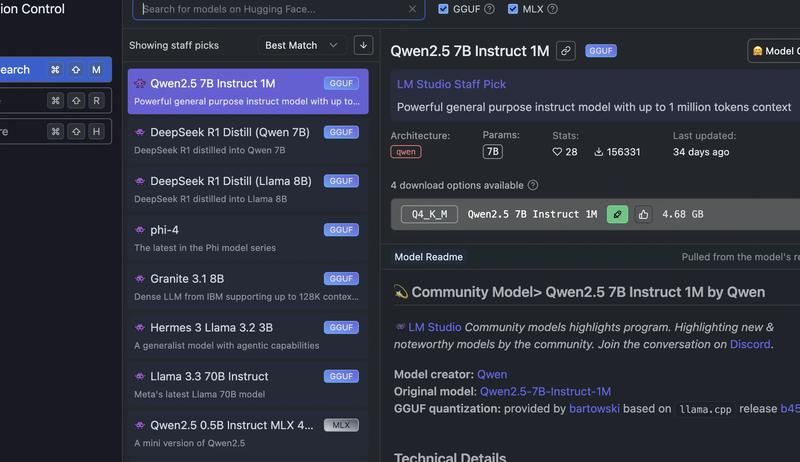Open the GGUF help question icon

tap(489, 9)
